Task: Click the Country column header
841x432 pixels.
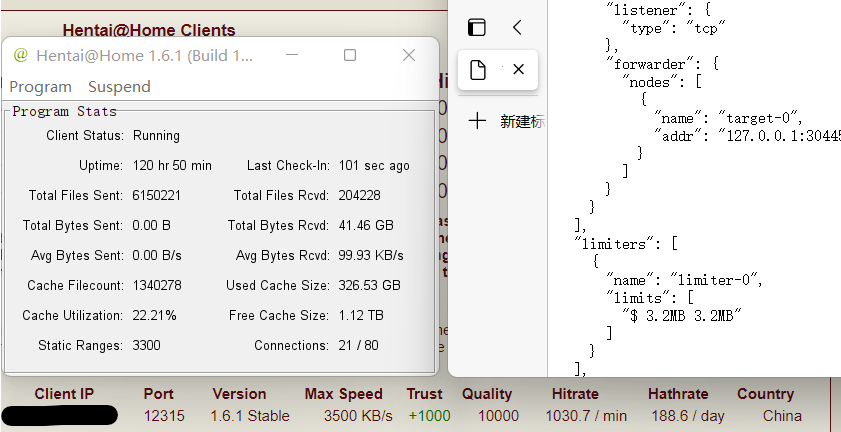Action: (765, 394)
